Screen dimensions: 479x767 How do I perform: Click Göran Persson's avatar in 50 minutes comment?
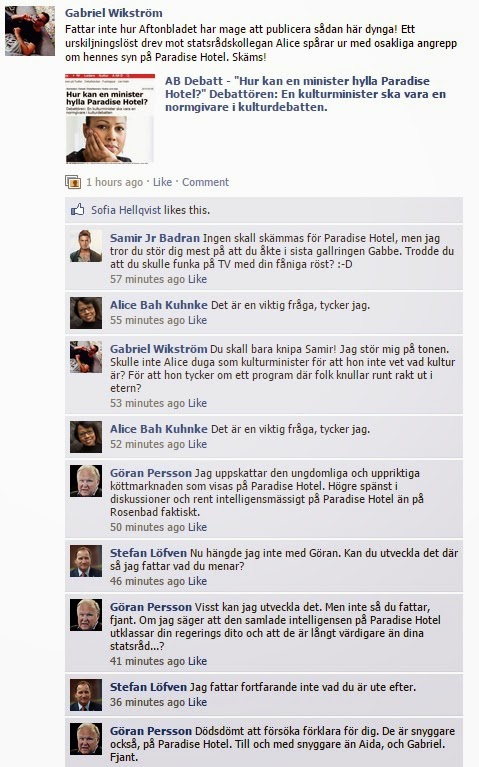(x=86, y=481)
